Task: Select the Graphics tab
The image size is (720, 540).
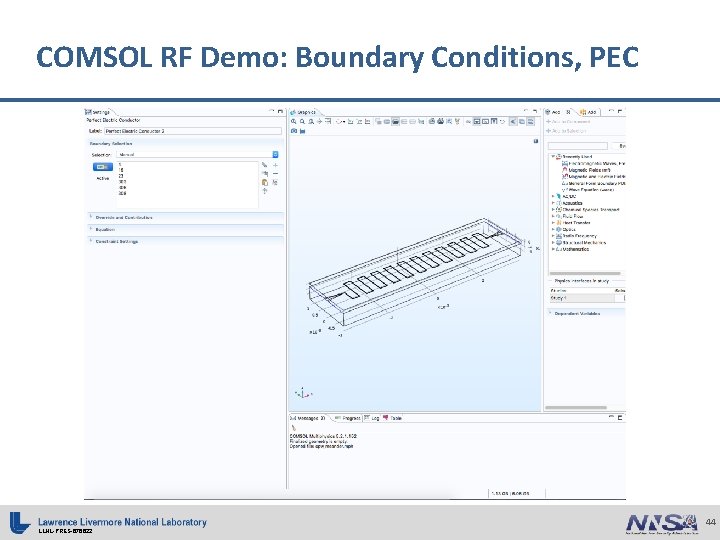Action: pos(304,112)
